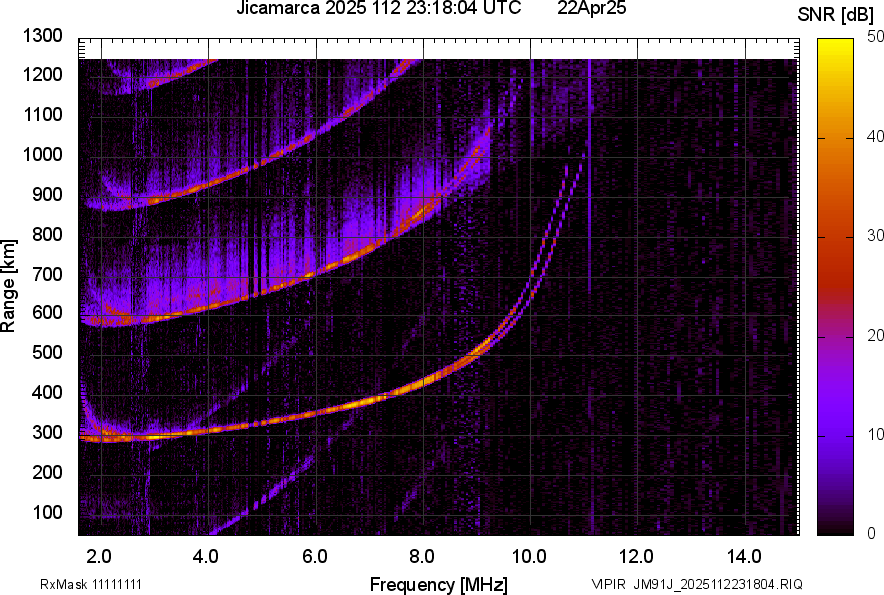Click the range tick label '200'

click(x=47, y=472)
